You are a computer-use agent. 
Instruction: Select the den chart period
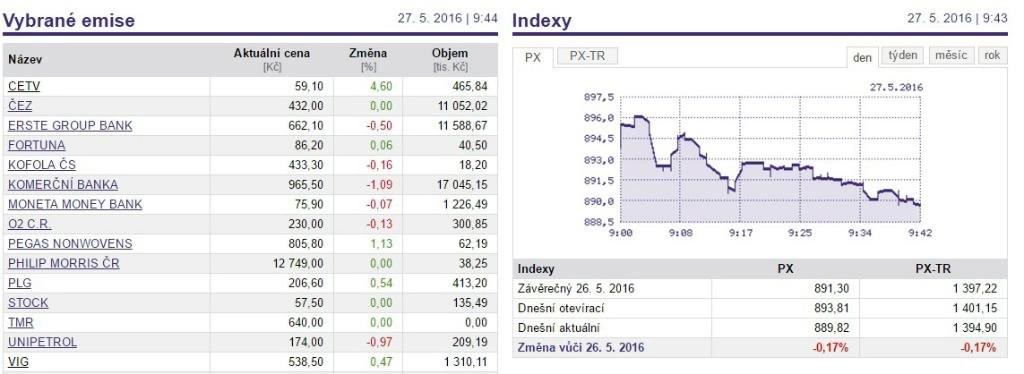pos(862,57)
